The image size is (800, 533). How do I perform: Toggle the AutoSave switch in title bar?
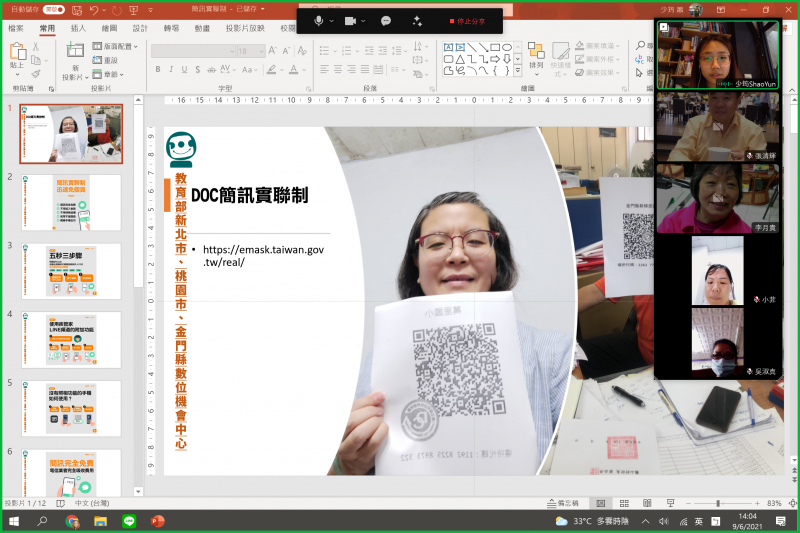(x=52, y=9)
